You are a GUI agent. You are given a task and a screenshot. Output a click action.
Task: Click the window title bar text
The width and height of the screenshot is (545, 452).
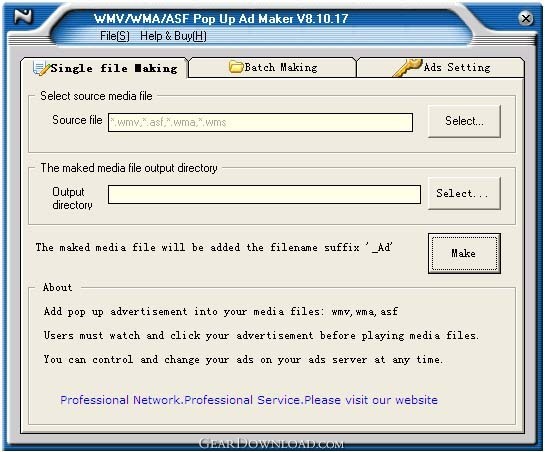[x=221, y=18]
